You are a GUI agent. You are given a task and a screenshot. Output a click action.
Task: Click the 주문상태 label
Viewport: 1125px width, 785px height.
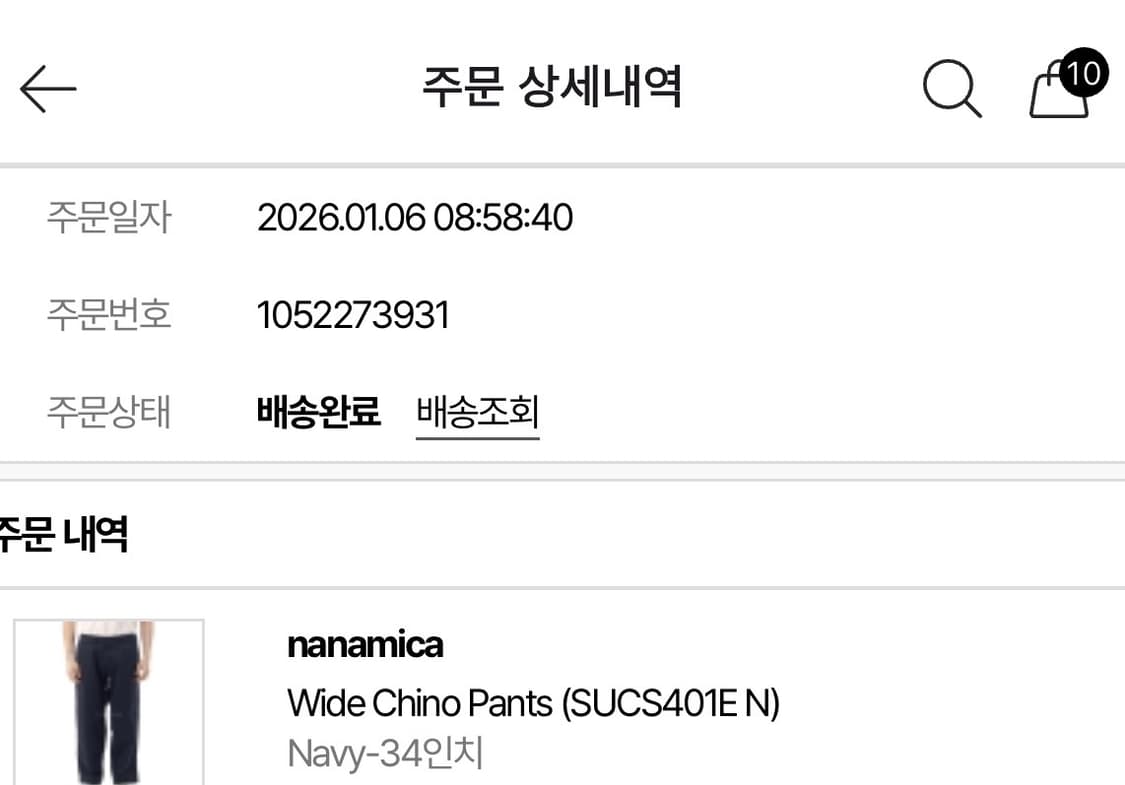(x=110, y=412)
